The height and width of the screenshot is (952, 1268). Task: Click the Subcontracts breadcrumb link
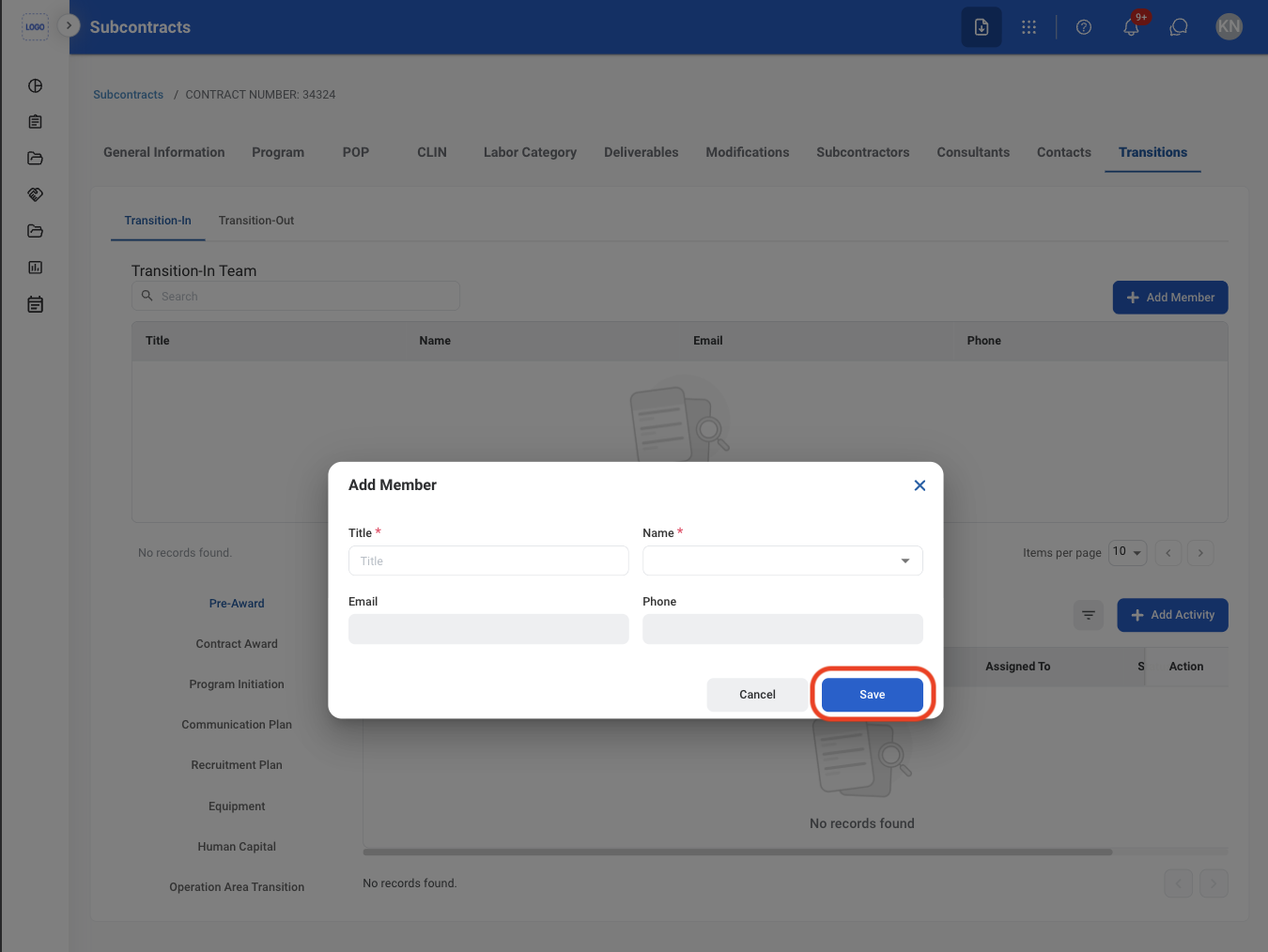click(129, 95)
